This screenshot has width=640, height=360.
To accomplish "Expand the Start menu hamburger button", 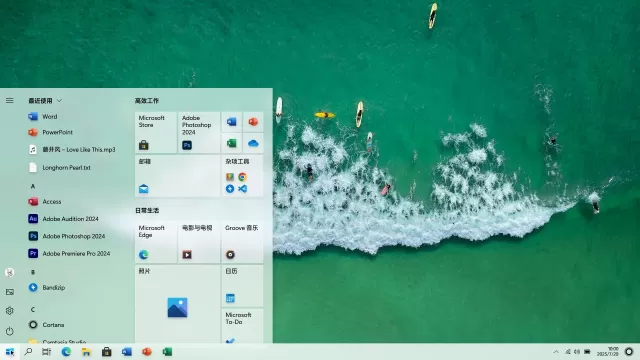I will pos(9,100).
